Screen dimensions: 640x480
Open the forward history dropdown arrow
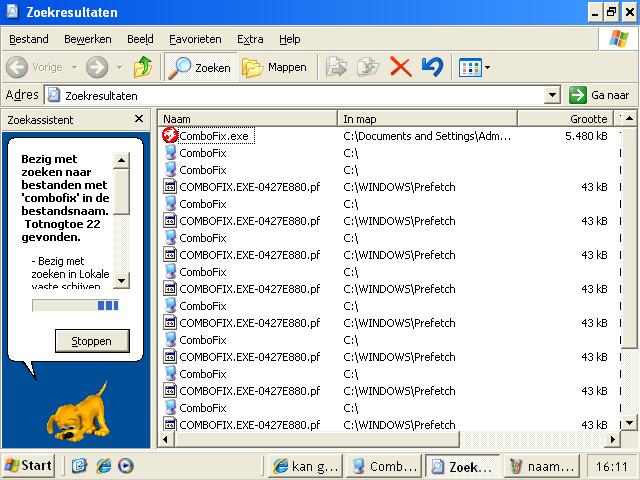[119, 67]
